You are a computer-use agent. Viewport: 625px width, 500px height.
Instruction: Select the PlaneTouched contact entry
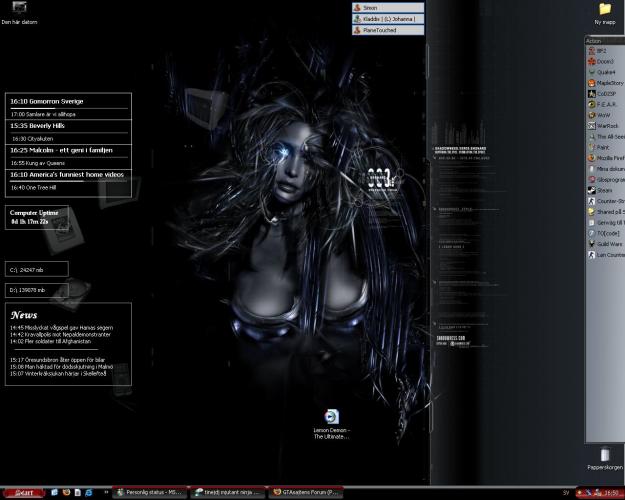386,30
